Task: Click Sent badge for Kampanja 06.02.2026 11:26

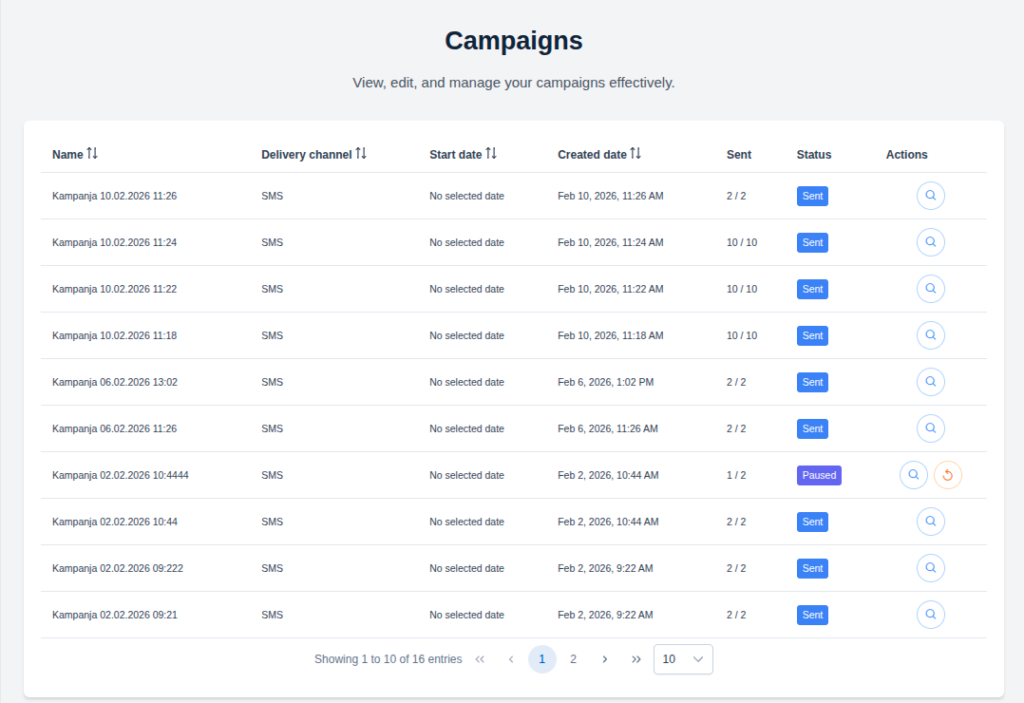Action: pyautogui.click(x=812, y=429)
